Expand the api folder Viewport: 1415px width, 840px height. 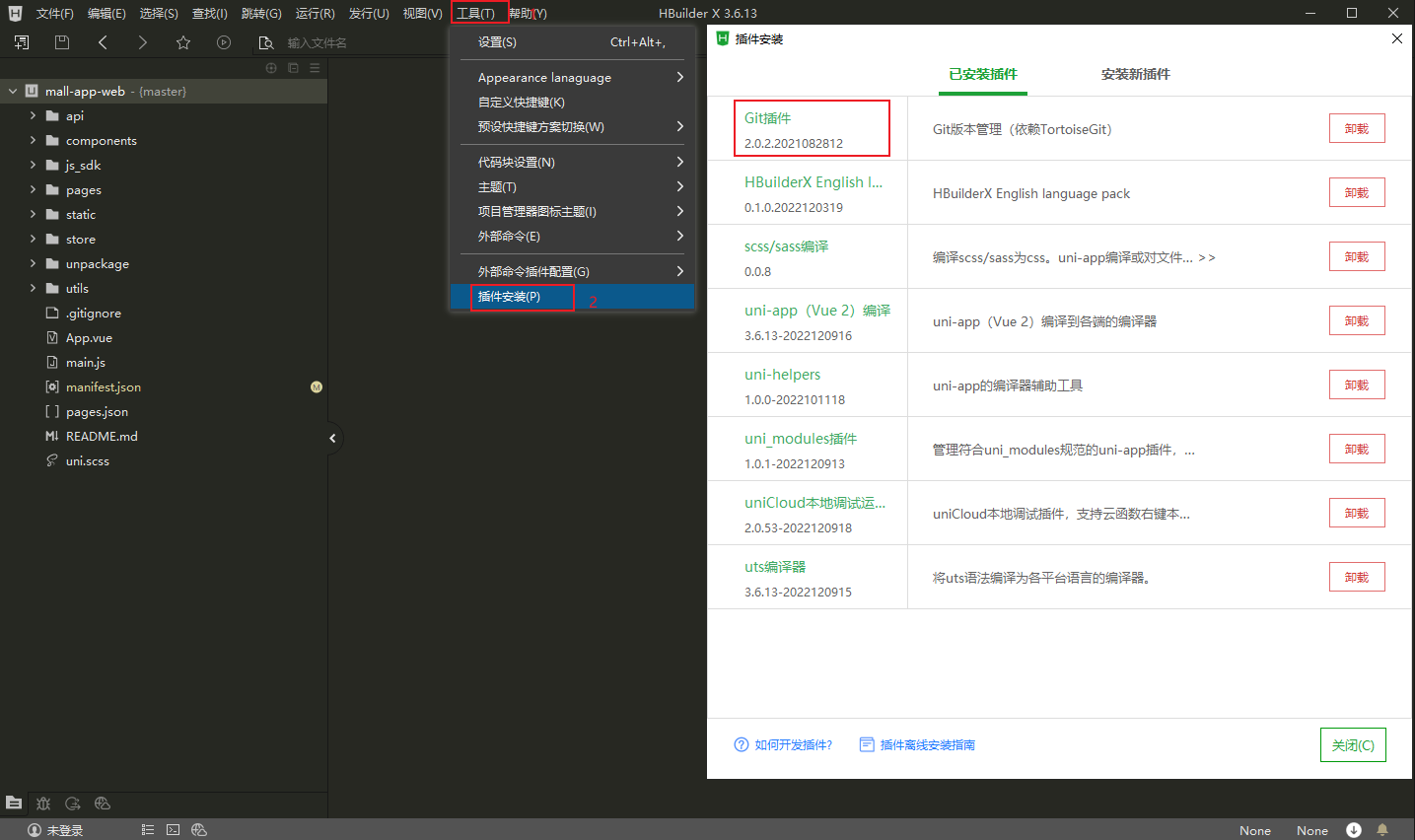click(33, 115)
